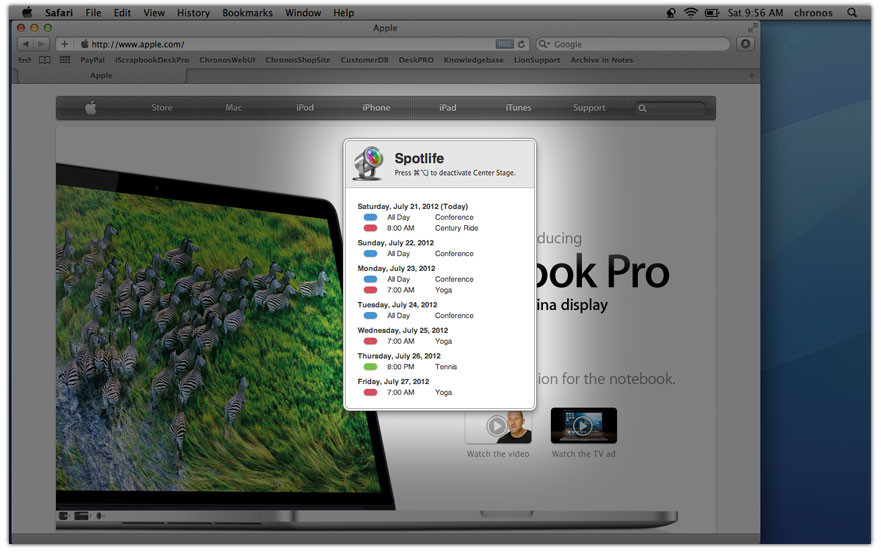Open the View menu
The height and width of the screenshot is (552, 881).
pyautogui.click(x=154, y=12)
